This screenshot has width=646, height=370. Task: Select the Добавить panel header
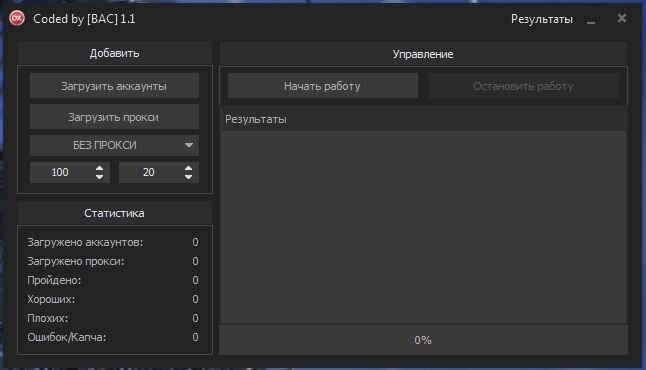pyautogui.click(x=115, y=53)
